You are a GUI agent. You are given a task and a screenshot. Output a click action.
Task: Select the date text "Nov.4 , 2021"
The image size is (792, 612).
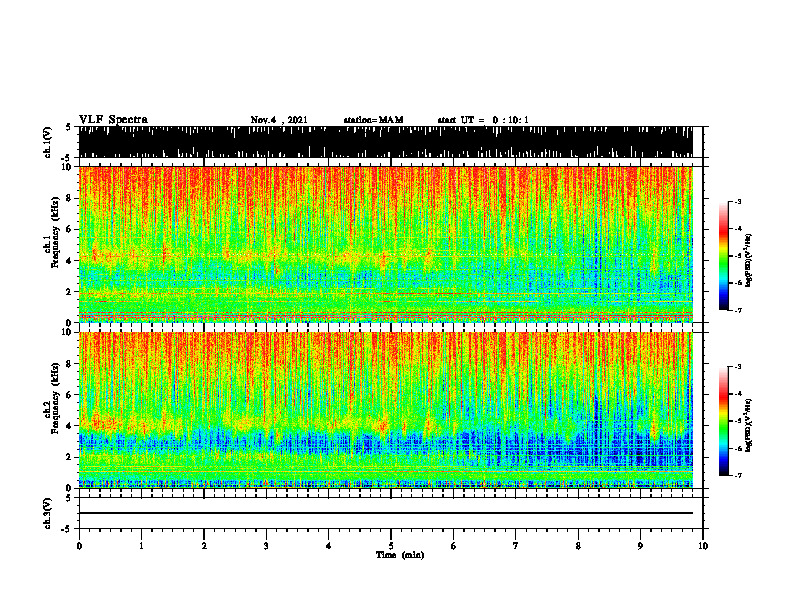(279, 120)
